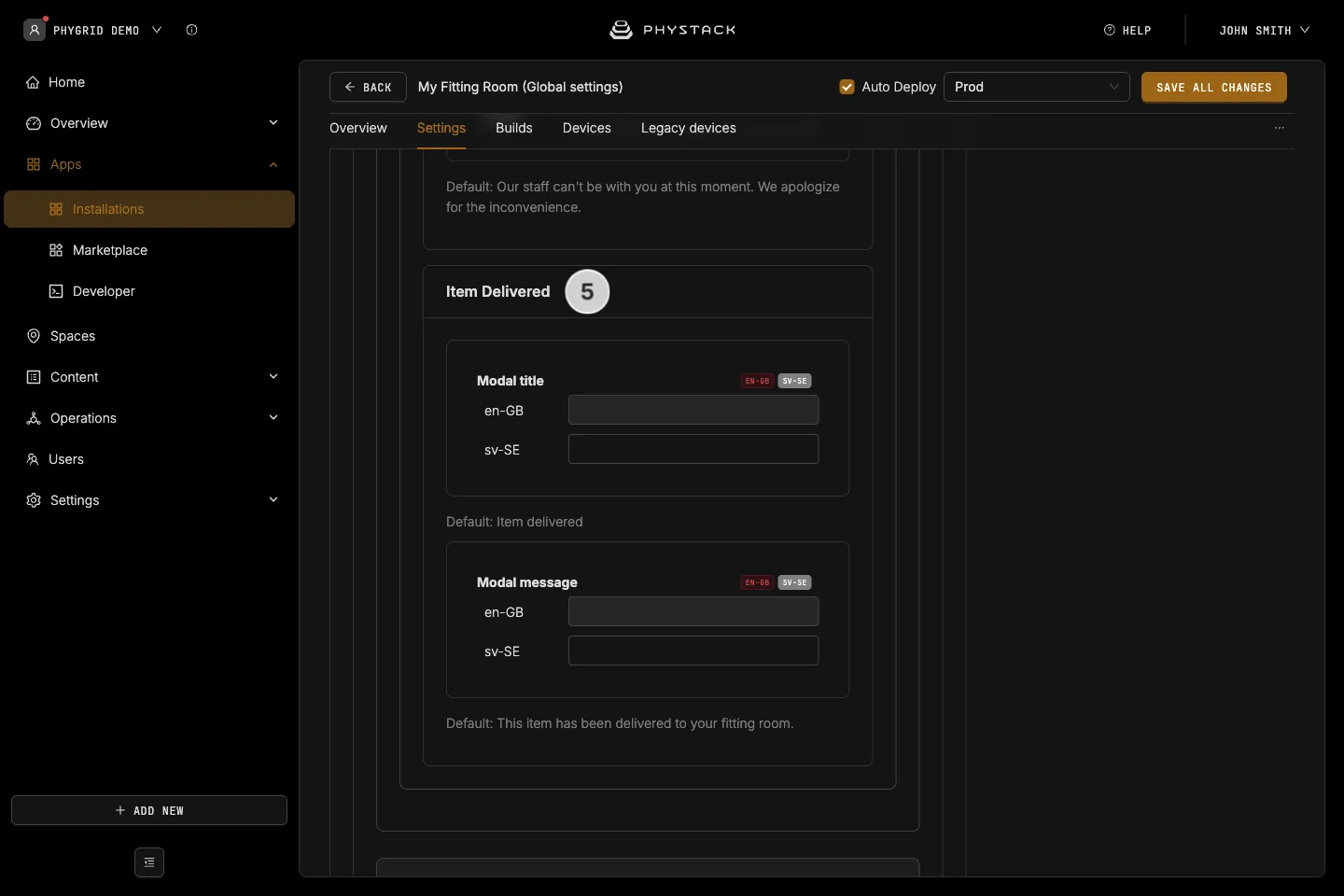This screenshot has height=896, width=1344.
Task: Collapse sidebar using bottom menu icon
Action: click(x=149, y=862)
